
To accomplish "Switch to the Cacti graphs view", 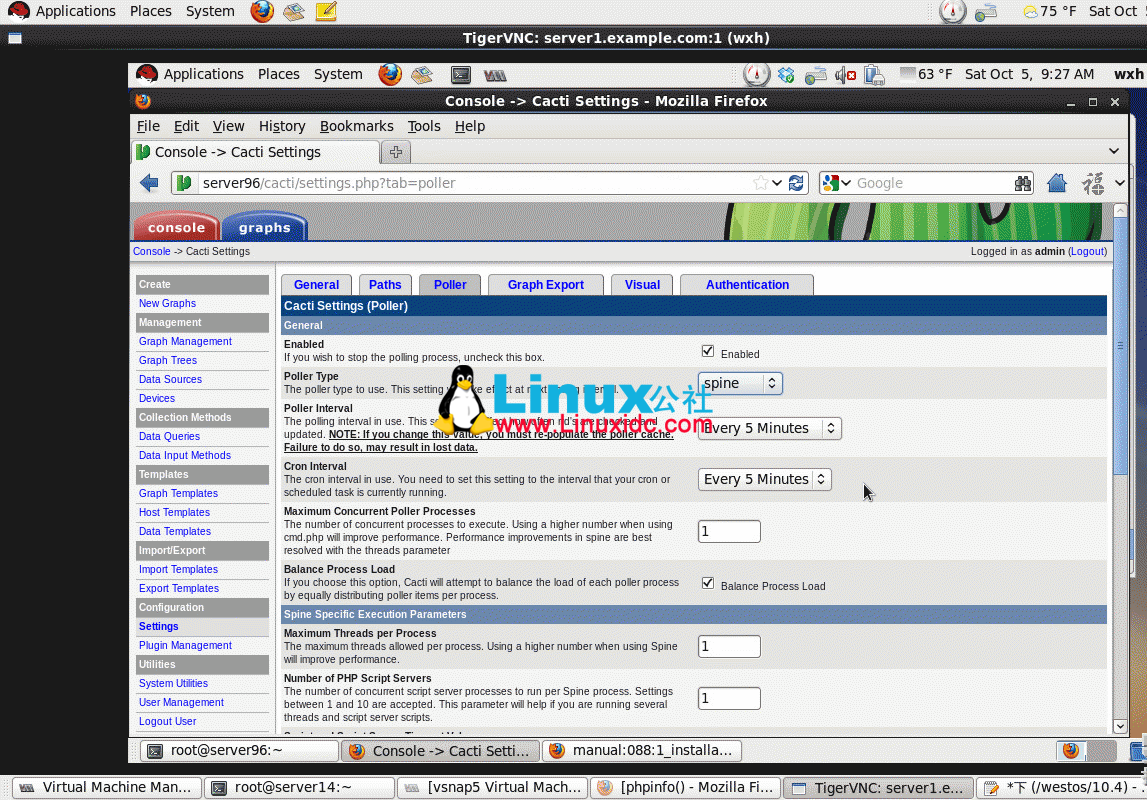I will (x=263, y=227).
